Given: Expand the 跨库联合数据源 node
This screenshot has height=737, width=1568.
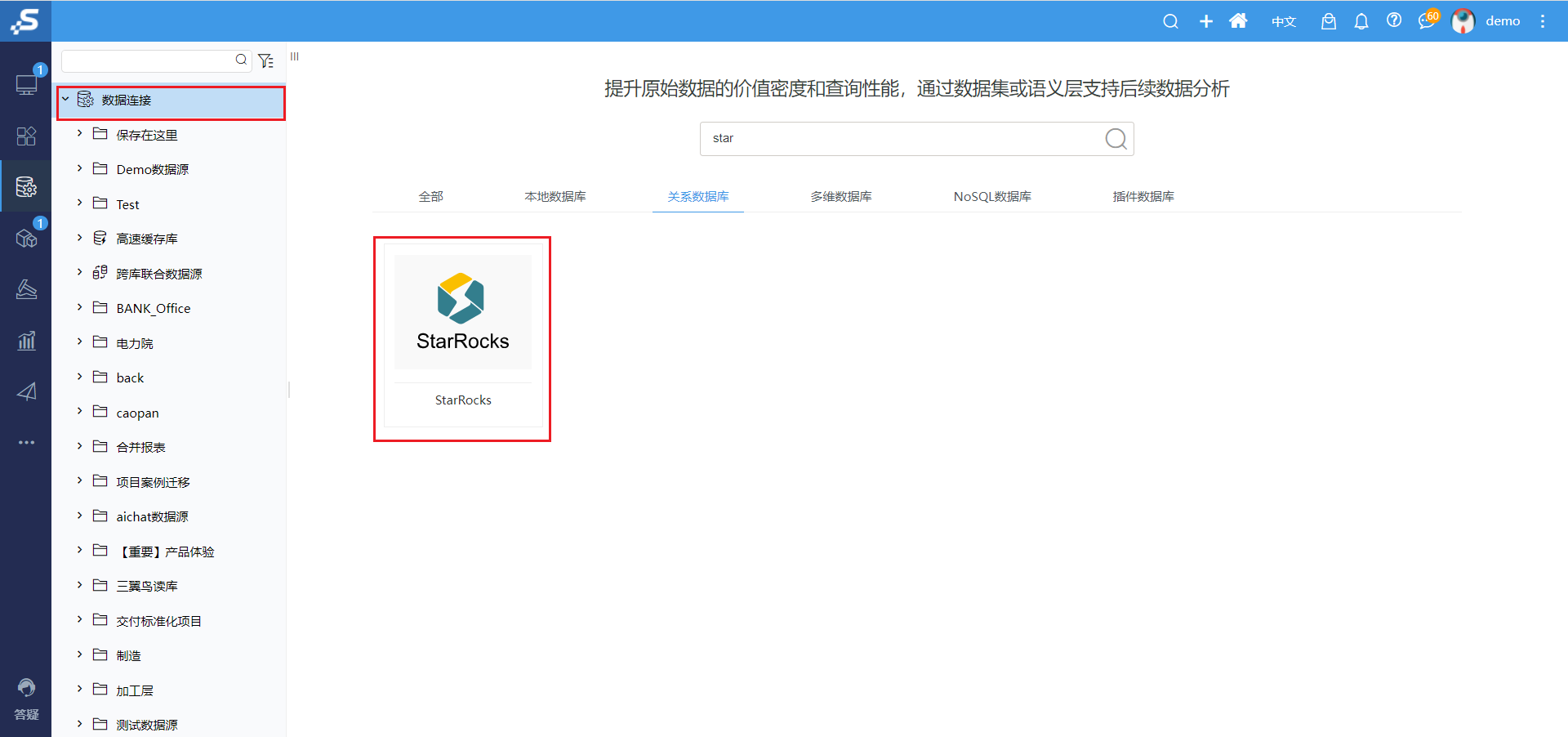Looking at the screenshot, I should [x=79, y=271].
